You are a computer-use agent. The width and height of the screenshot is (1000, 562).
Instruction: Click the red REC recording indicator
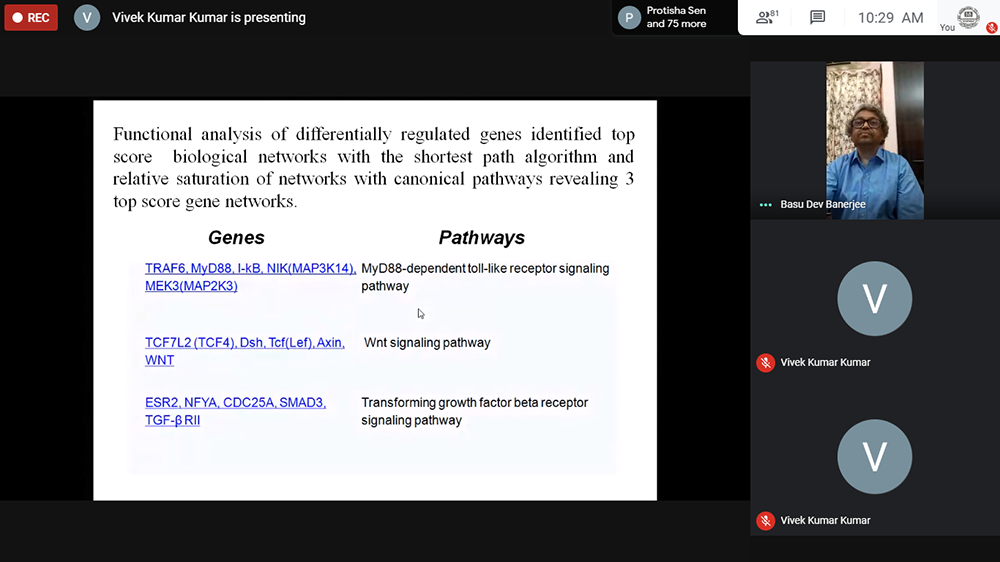tap(31, 17)
